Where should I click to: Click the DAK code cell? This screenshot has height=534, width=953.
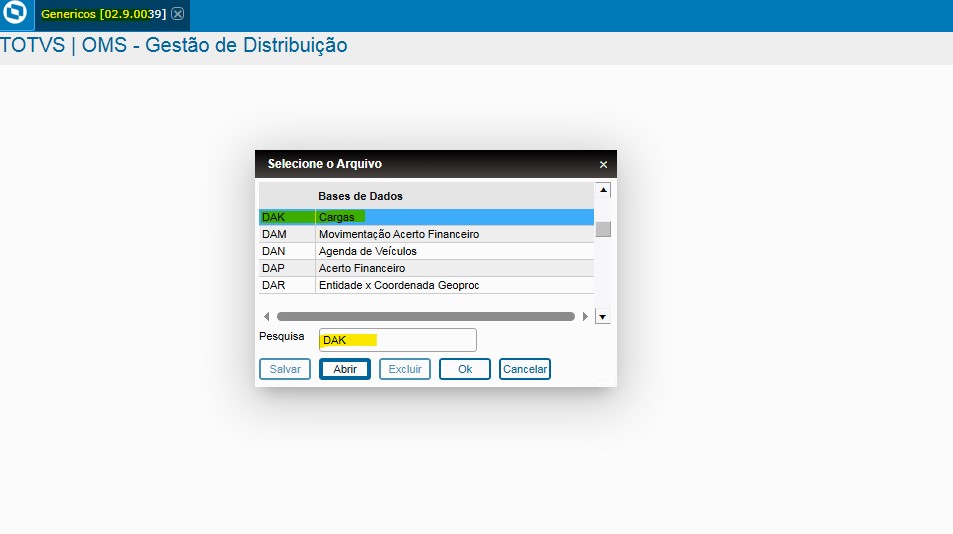coord(287,217)
